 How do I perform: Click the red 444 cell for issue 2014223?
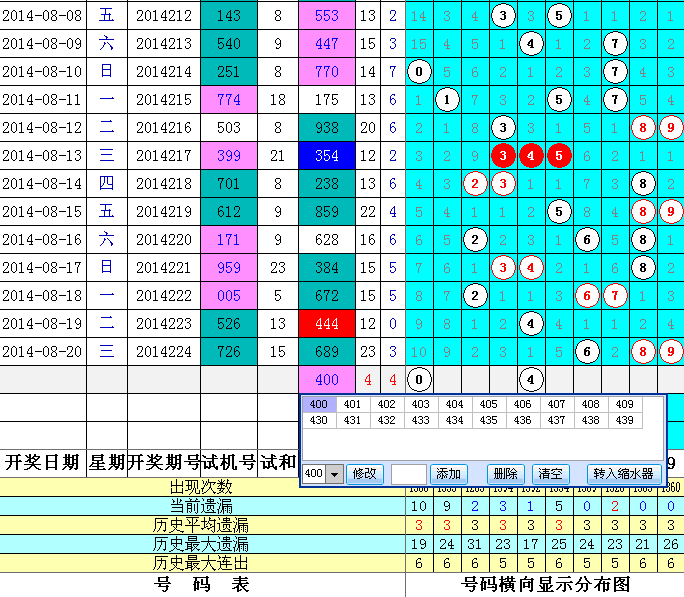coord(327,323)
